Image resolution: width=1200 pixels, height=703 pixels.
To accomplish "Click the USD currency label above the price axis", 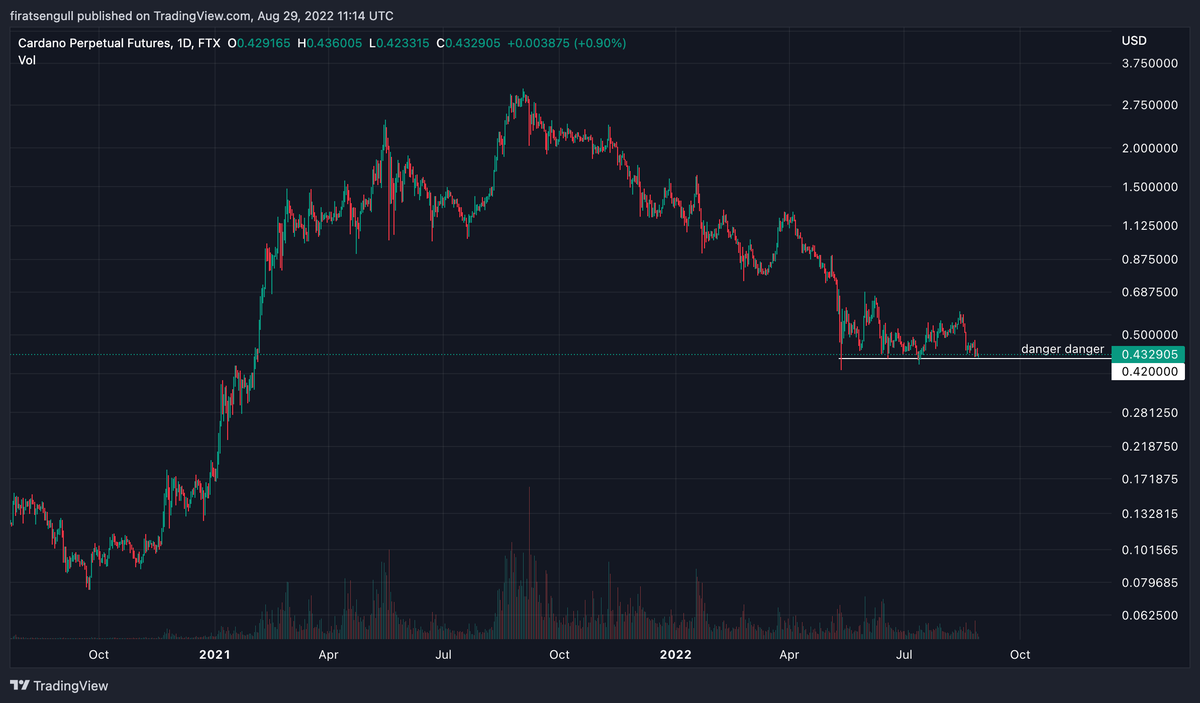I will tap(1134, 41).
